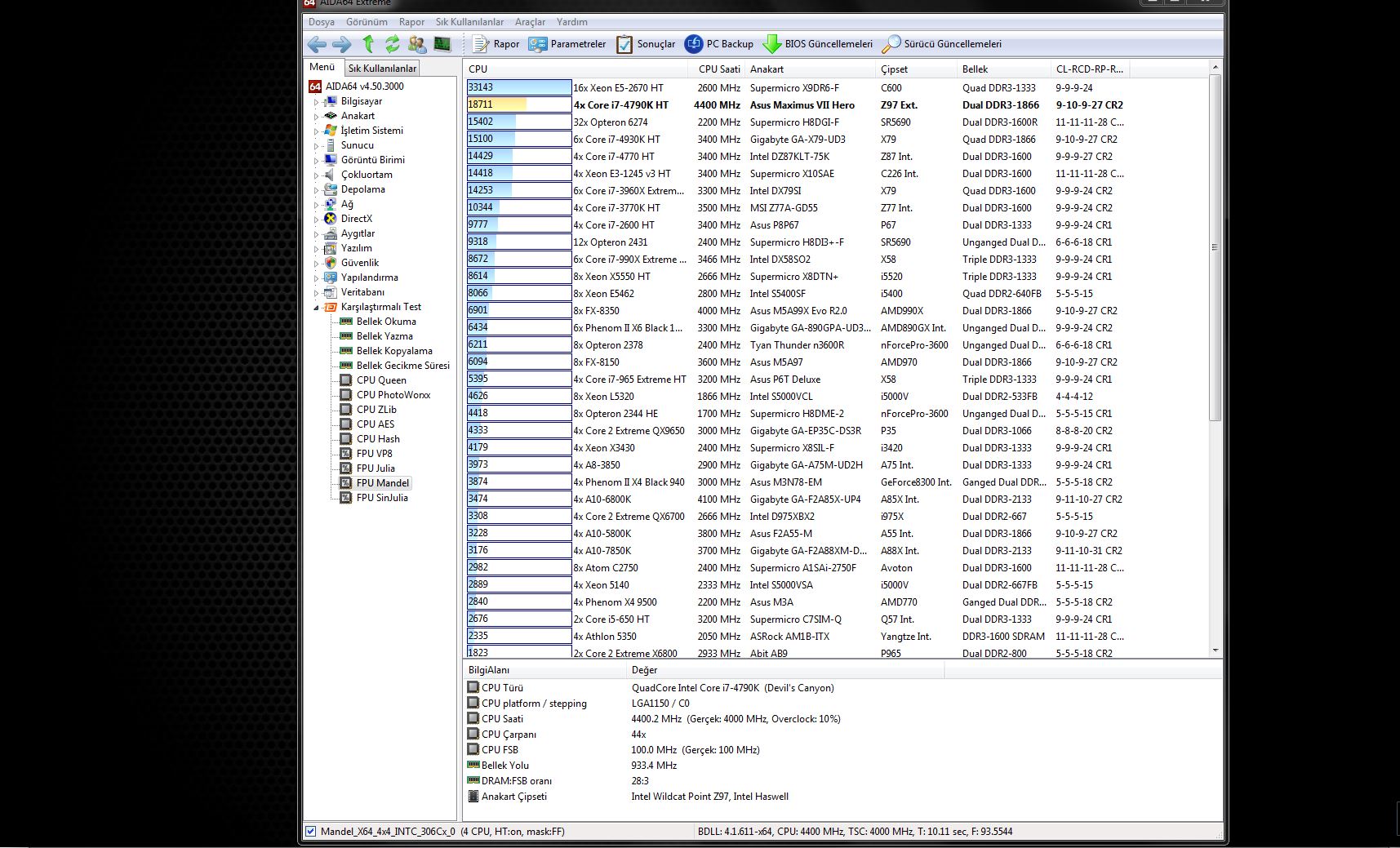Click the forward navigation arrow
The image size is (1400, 848).
pos(342,44)
